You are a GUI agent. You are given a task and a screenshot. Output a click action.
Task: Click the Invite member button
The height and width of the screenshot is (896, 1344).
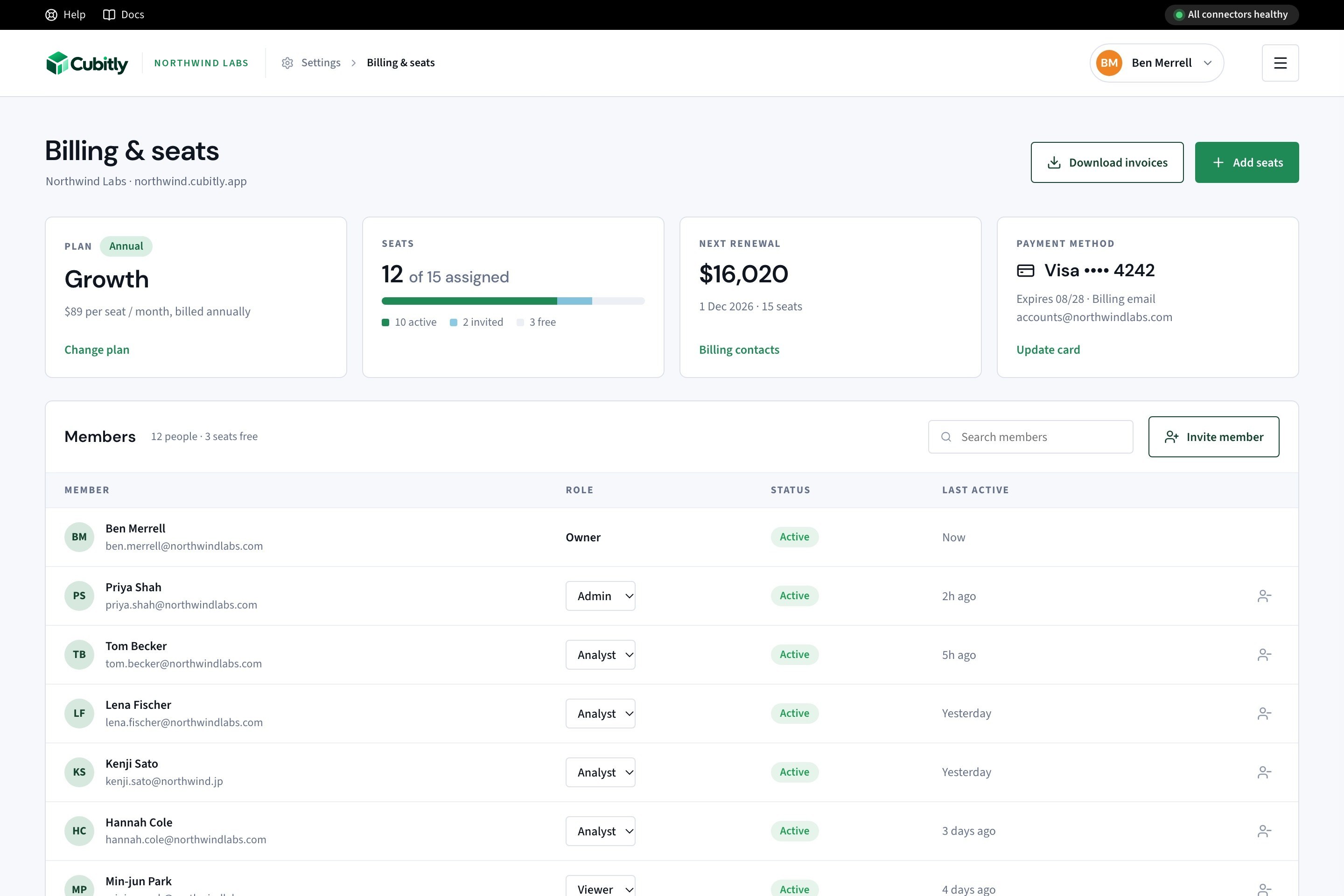coord(1214,437)
